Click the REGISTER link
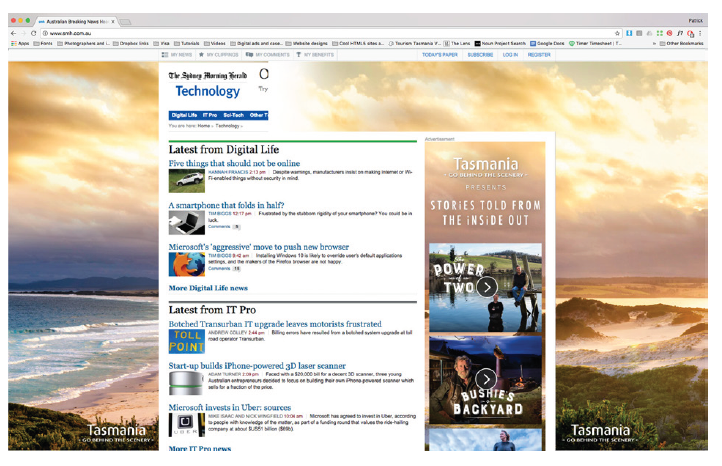722x466 pixels. [x=539, y=54]
